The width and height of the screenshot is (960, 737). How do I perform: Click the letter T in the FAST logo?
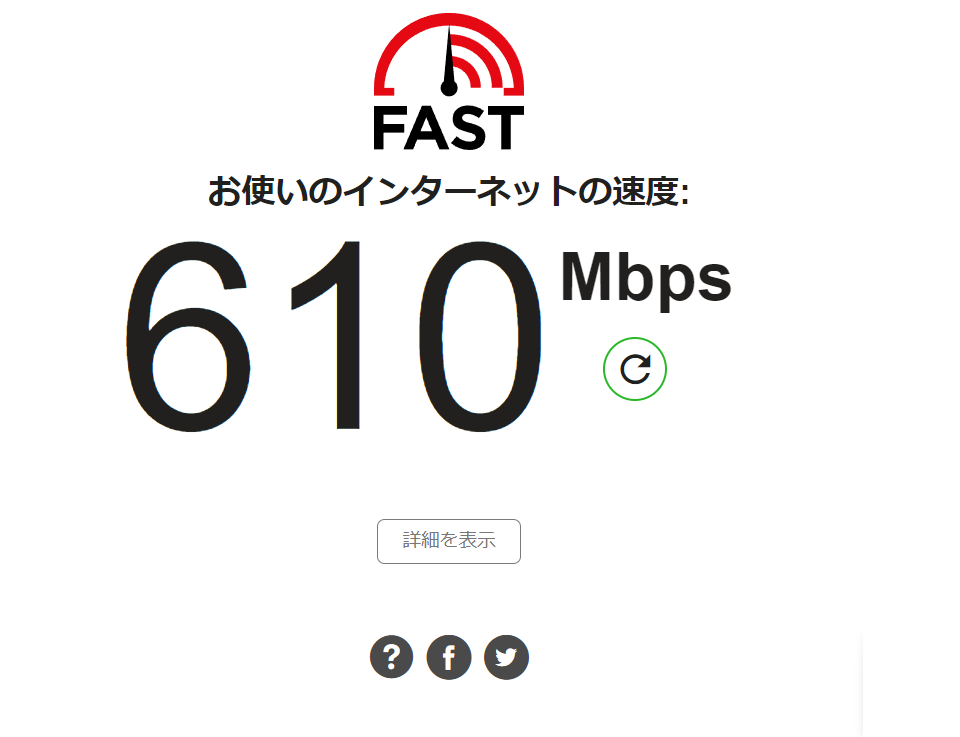pyautogui.click(x=504, y=128)
